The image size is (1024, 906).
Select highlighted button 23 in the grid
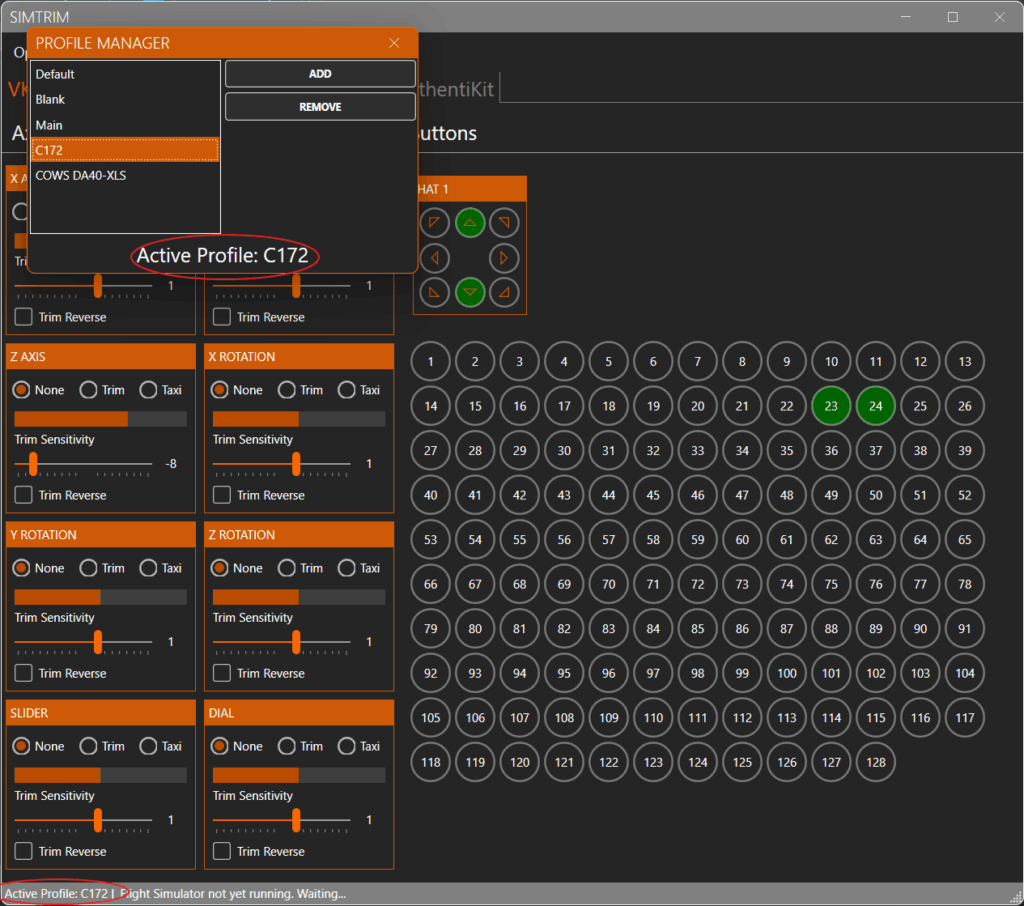pos(831,406)
